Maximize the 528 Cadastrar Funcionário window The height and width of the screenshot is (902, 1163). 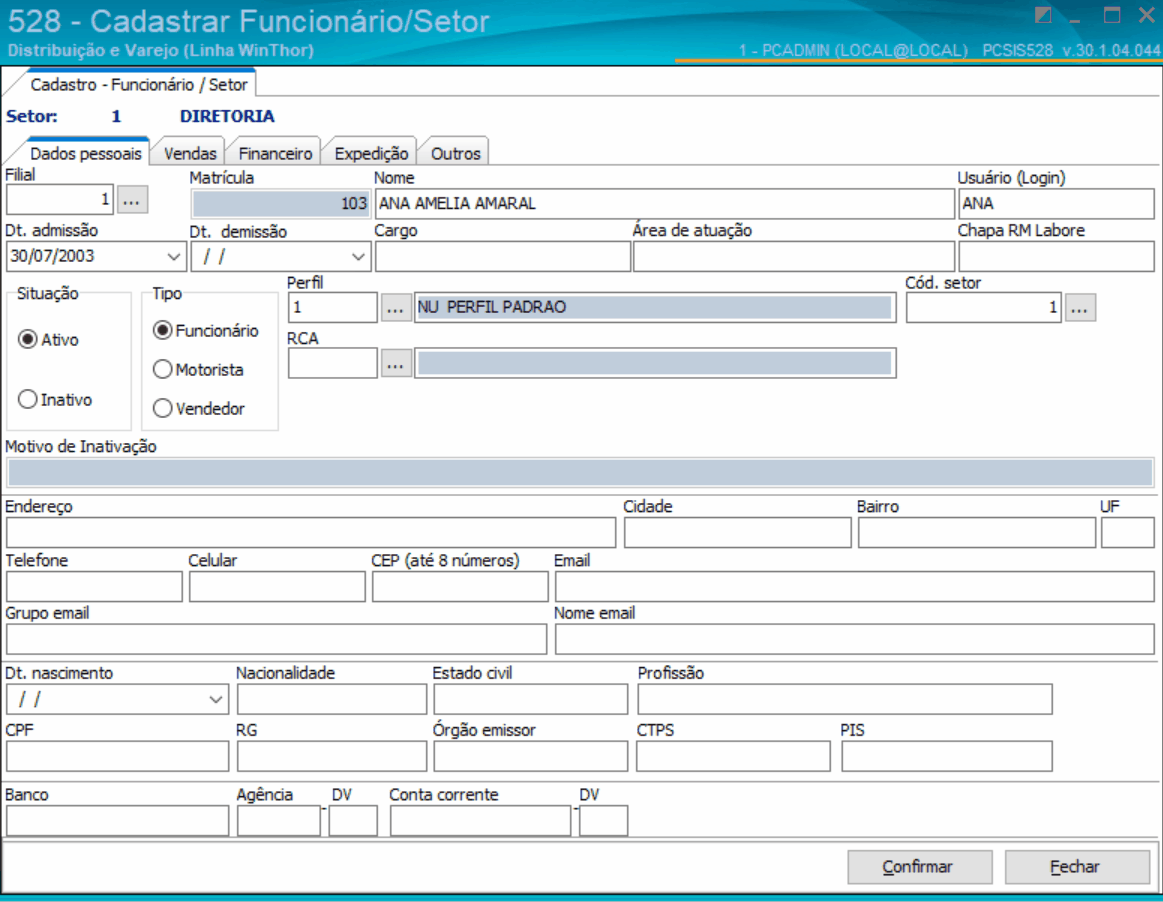1112,16
